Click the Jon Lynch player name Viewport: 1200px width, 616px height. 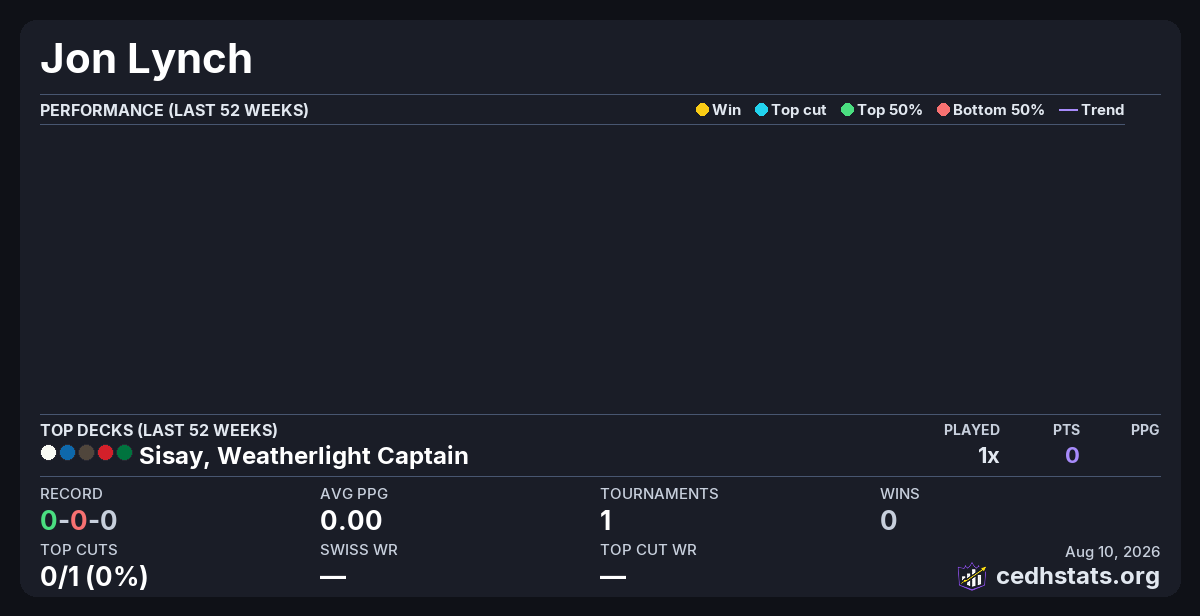(146, 59)
